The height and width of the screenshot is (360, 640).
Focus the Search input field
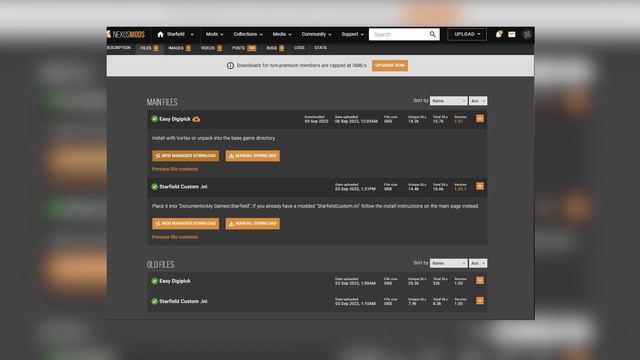399,34
